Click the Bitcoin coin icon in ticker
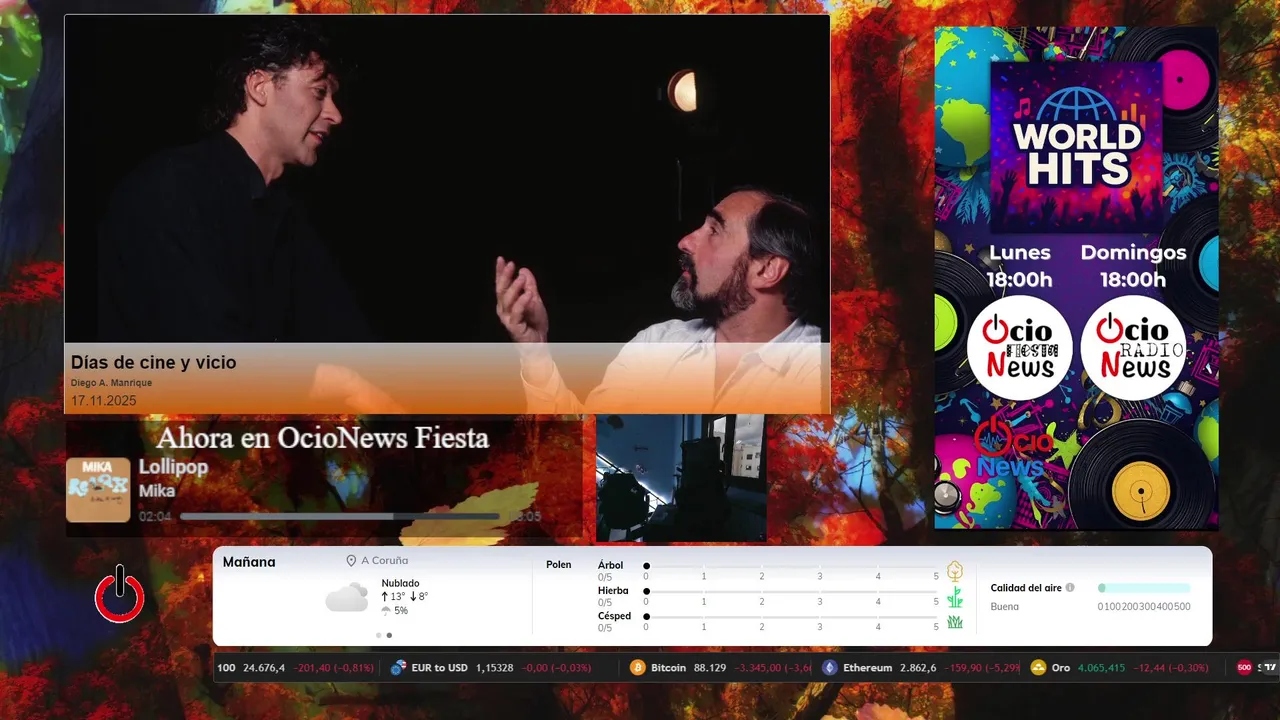Image resolution: width=1280 pixels, height=720 pixels. click(638, 668)
